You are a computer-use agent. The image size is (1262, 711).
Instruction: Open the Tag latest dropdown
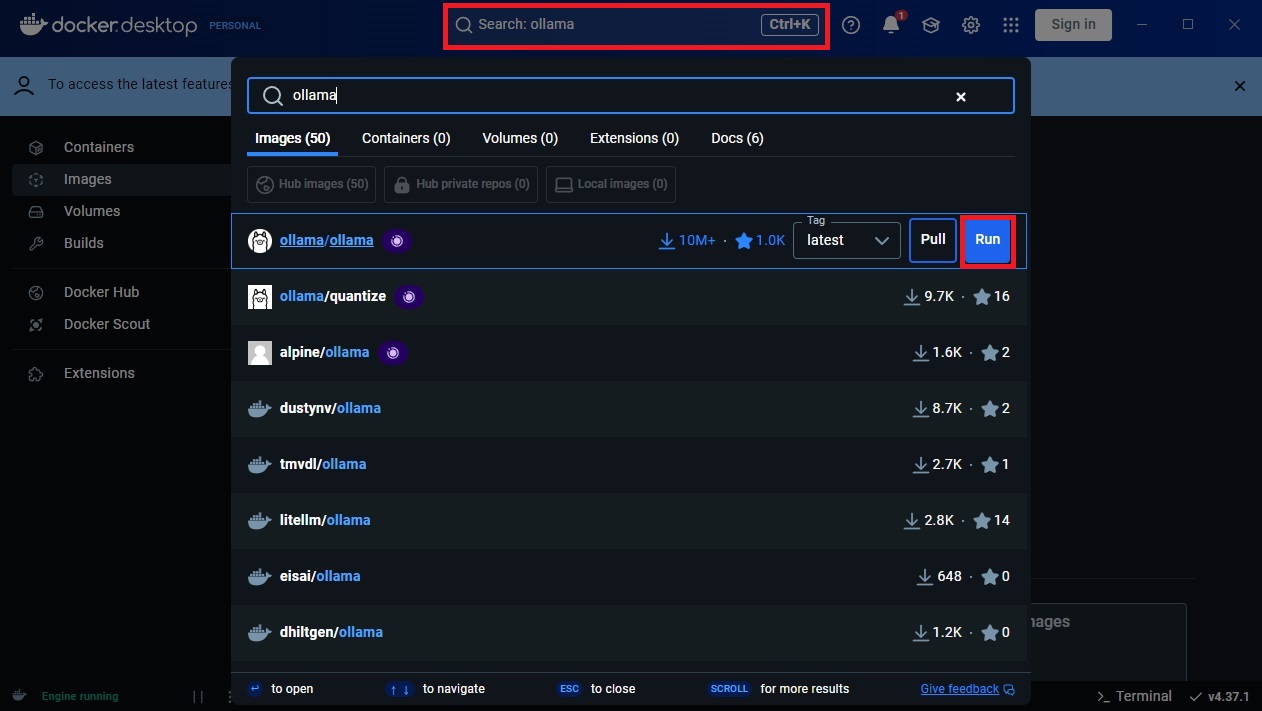coord(847,240)
